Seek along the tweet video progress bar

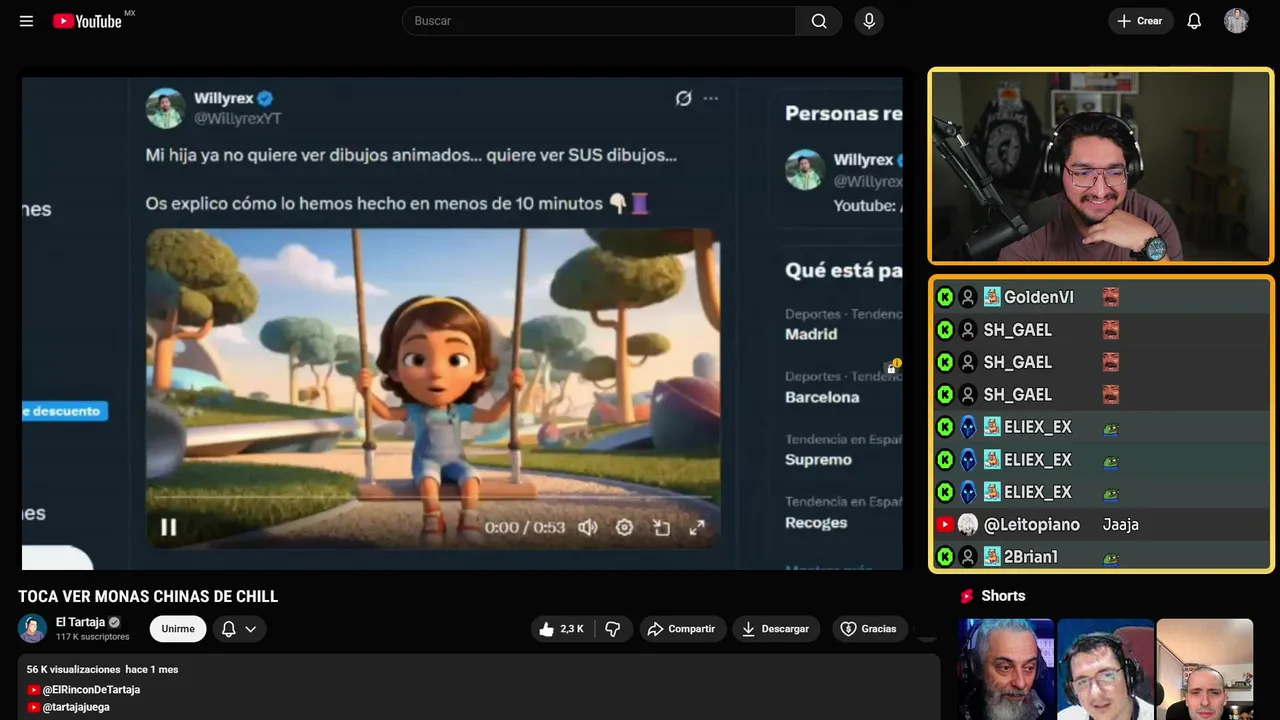[432, 497]
